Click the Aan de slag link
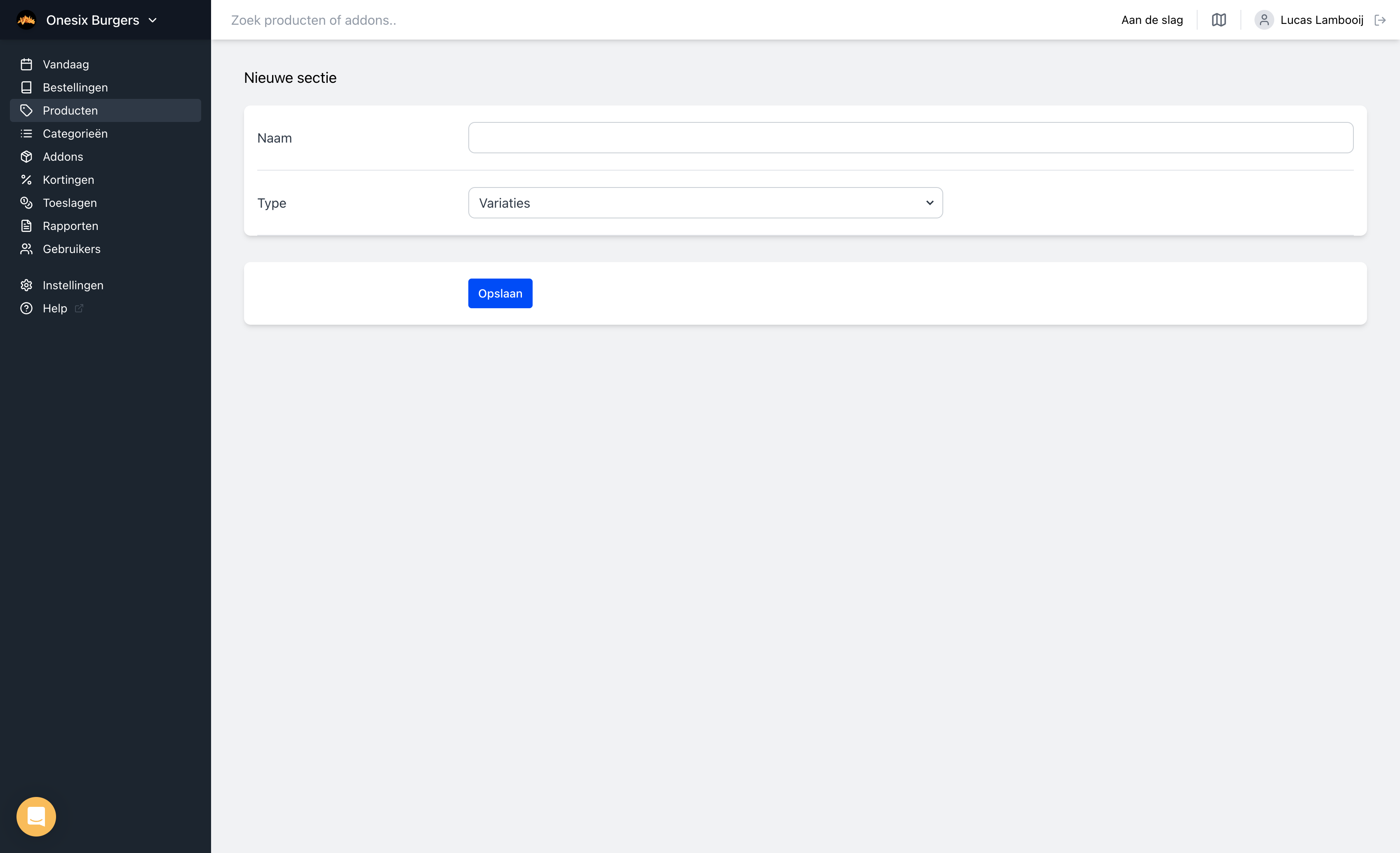Image resolution: width=1400 pixels, height=853 pixels. pos(1152,20)
